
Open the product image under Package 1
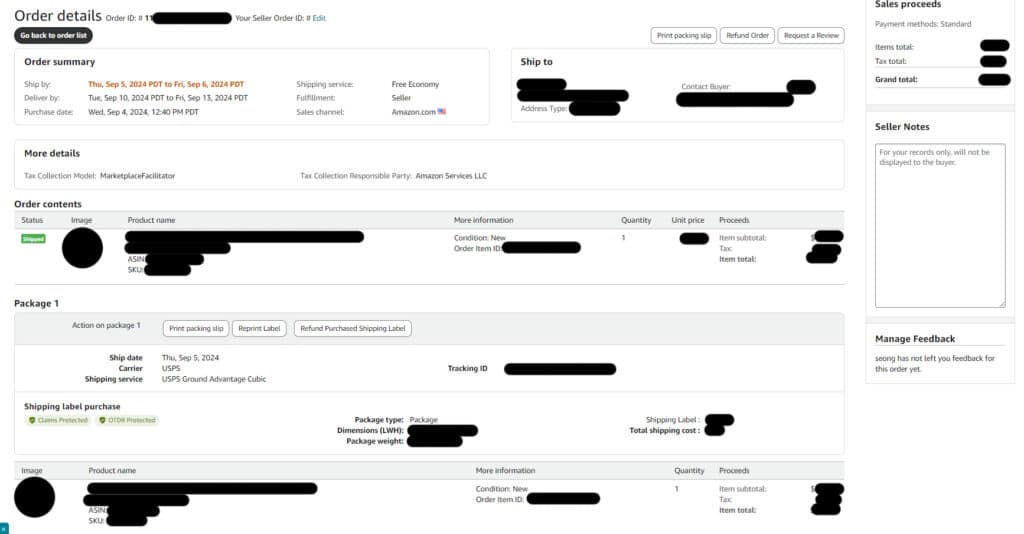point(35,497)
